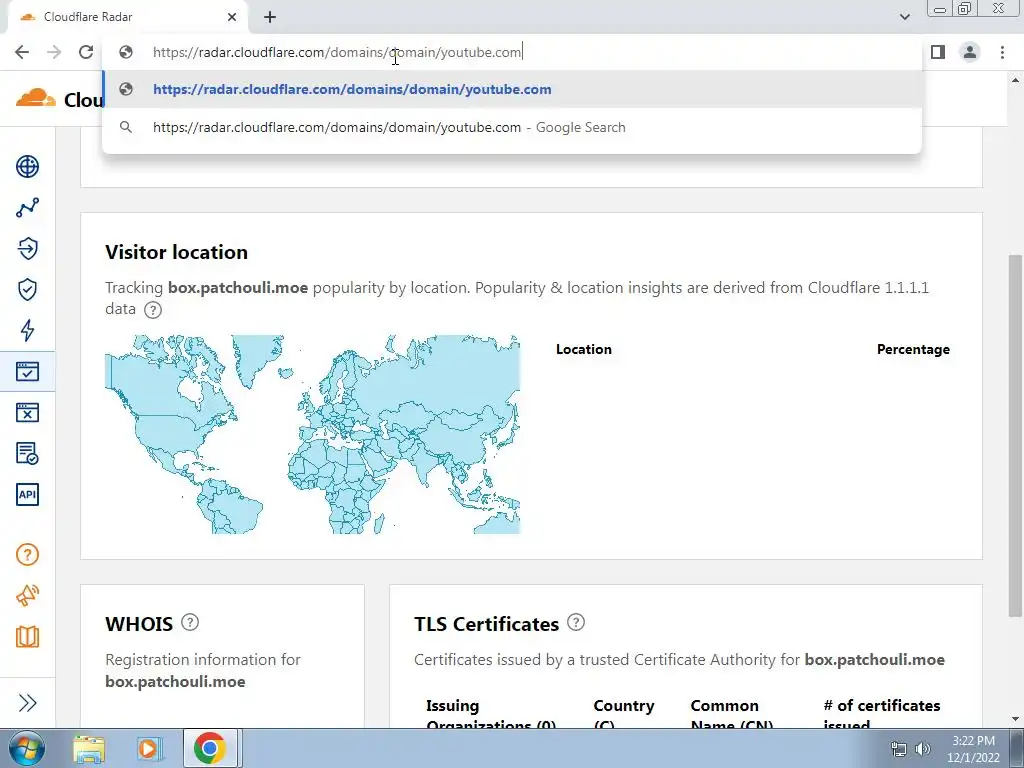Screen dimensions: 1024x768
Task: Open the orange help question icon
Action: coord(27,555)
